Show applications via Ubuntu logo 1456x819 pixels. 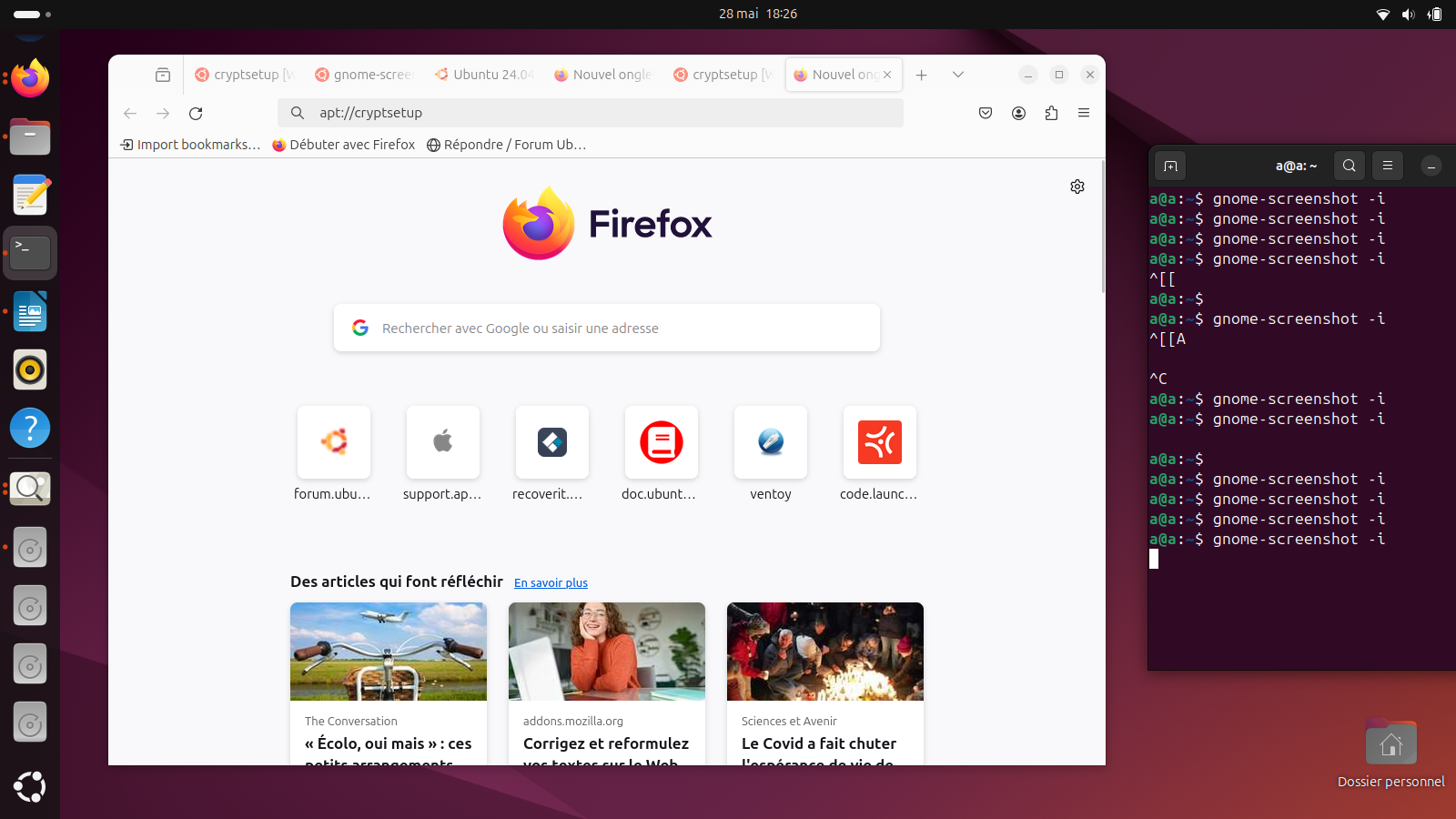pos(30,786)
